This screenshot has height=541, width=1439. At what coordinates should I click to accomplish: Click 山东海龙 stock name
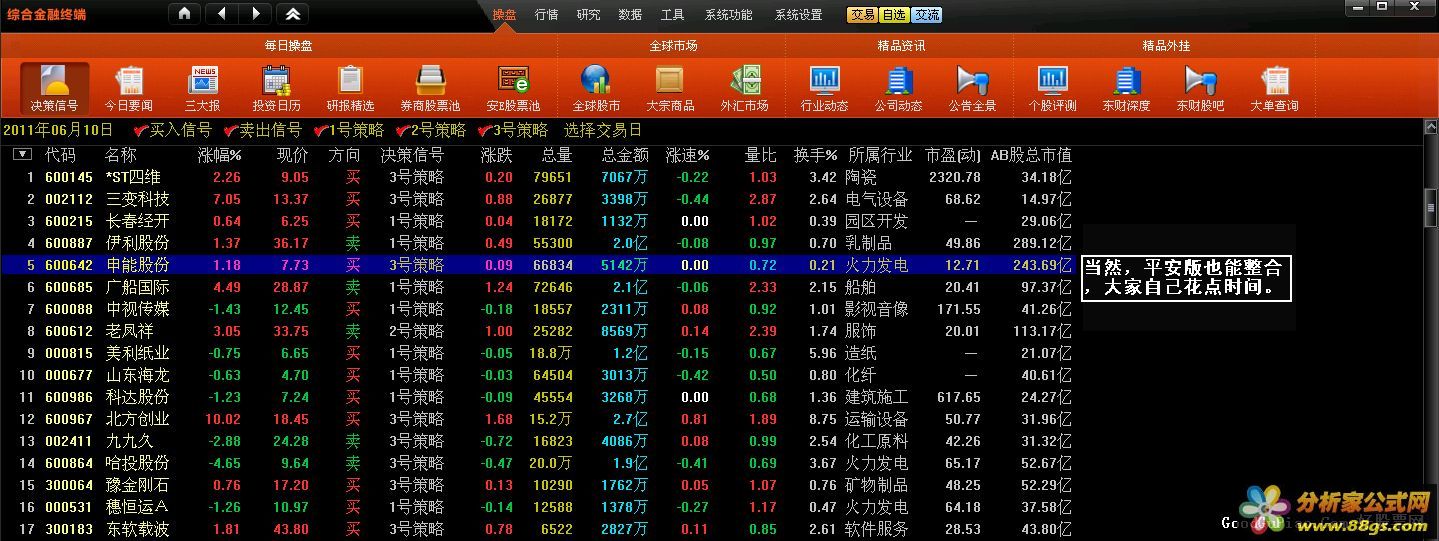click(x=138, y=375)
